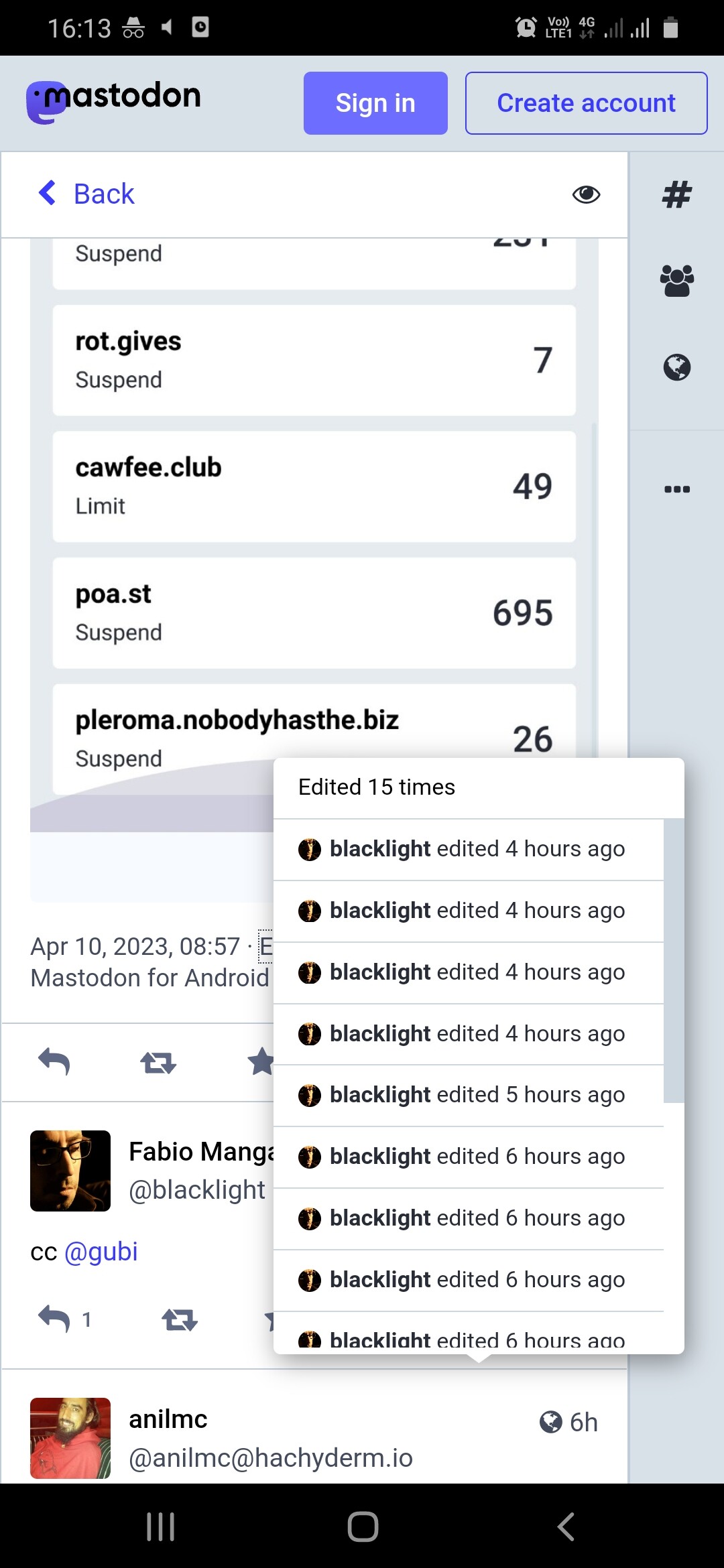Reply to the main post
724x1568 pixels.
click(54, 1062)
